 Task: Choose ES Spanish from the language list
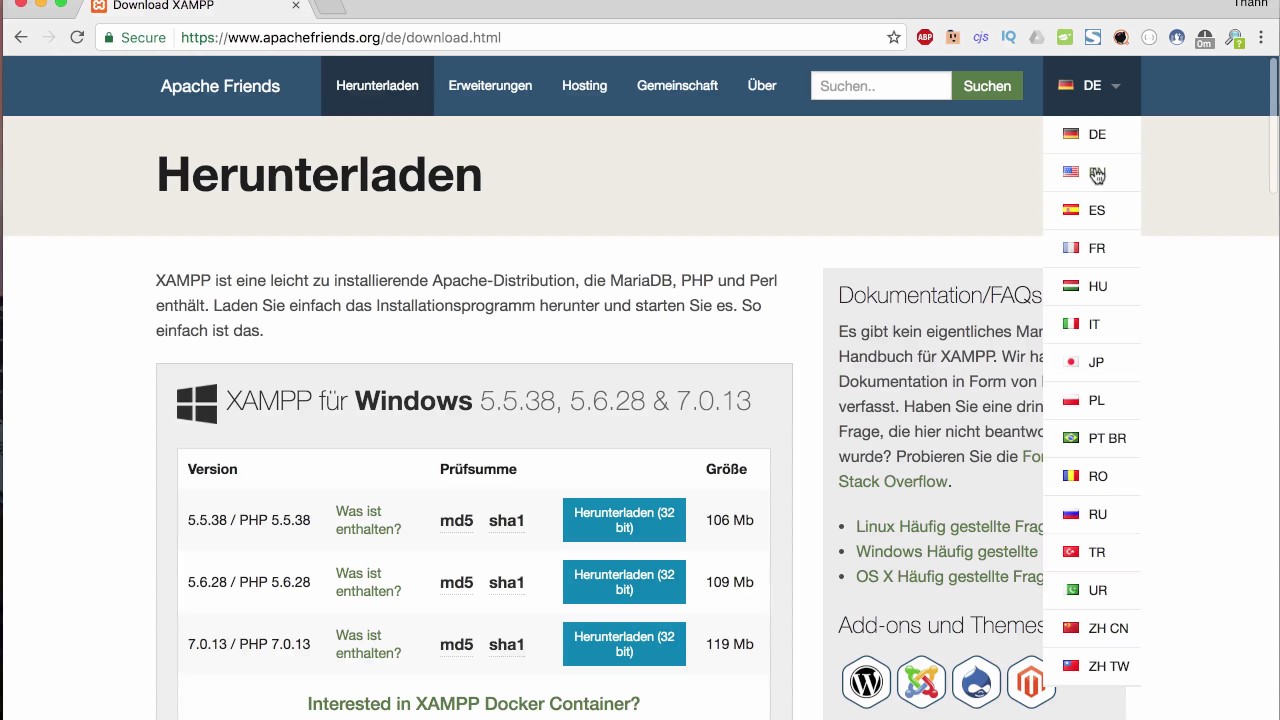(x=1096, y=210)
